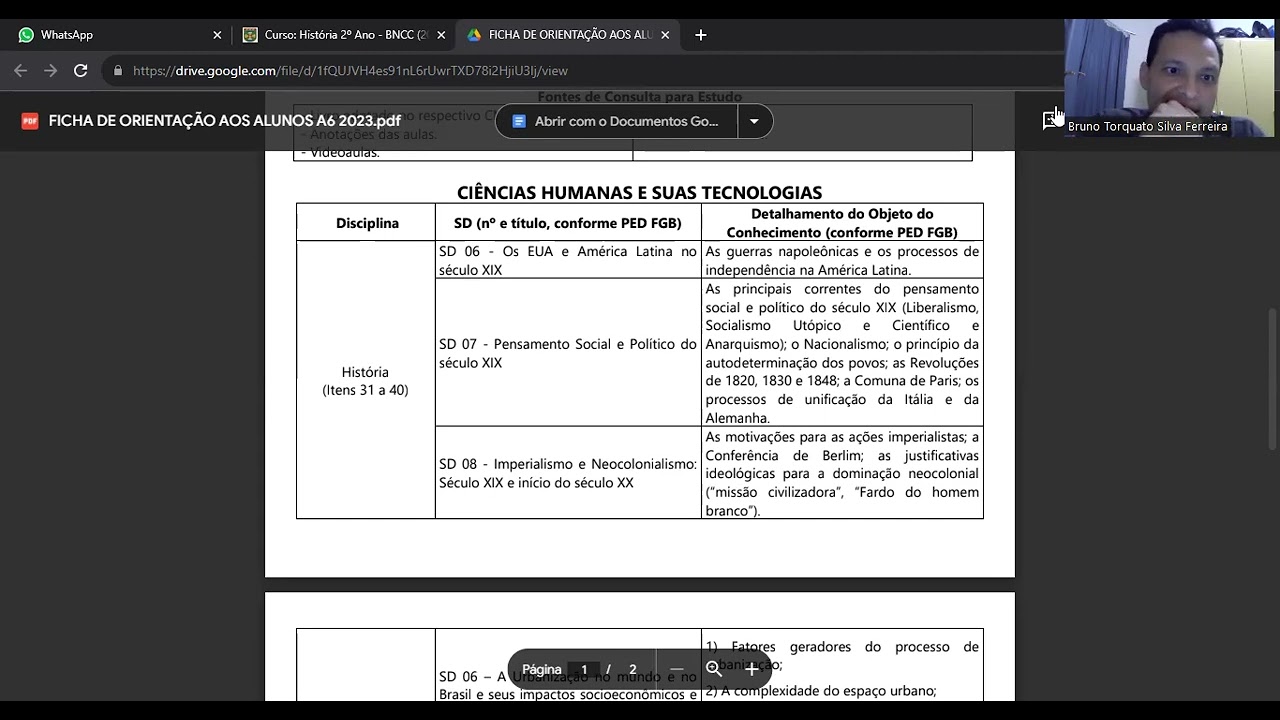
Task: Click the Google Drive tab favicon
Action: [474, 34]
